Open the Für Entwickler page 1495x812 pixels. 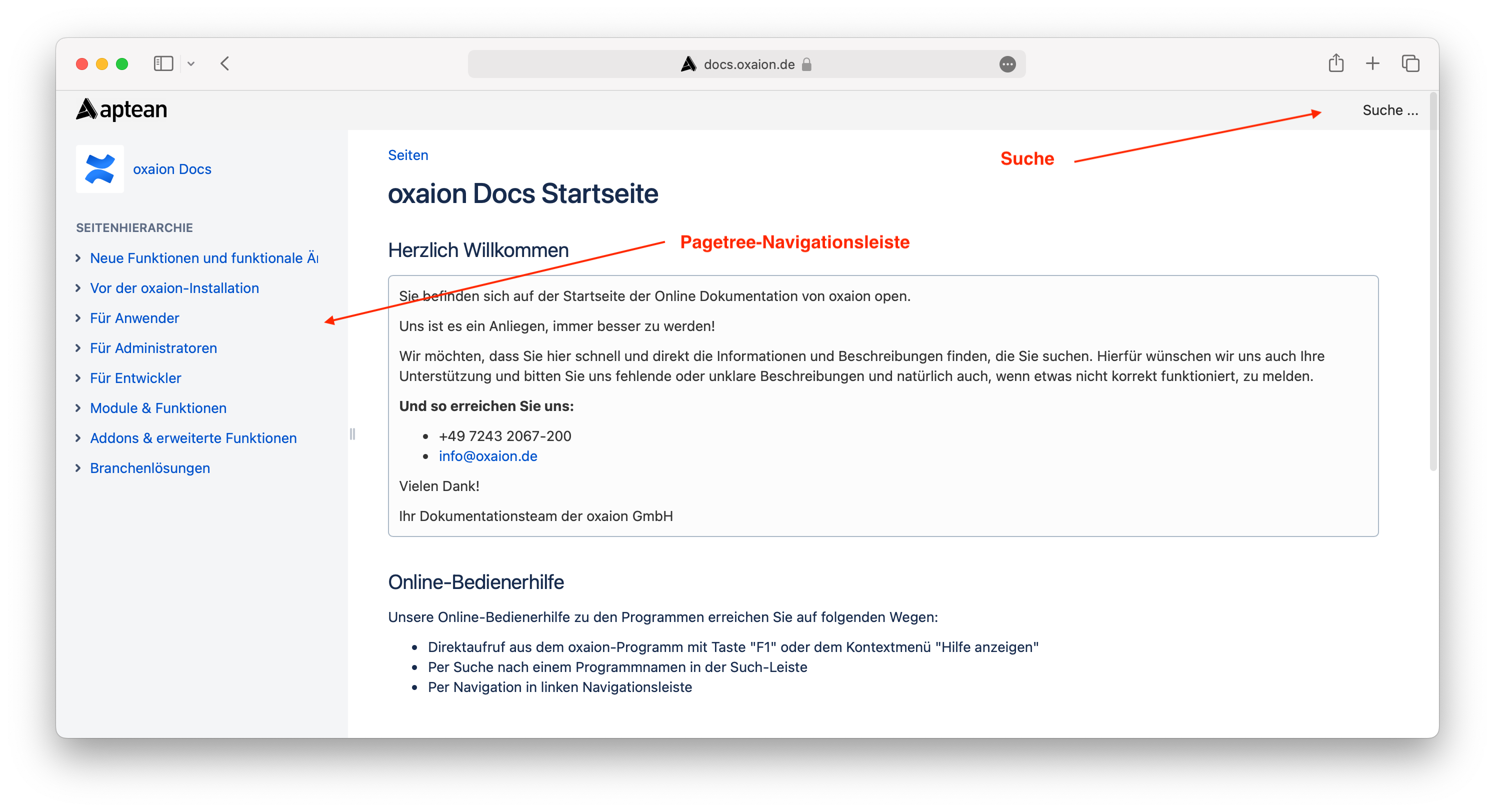(135, 378)
